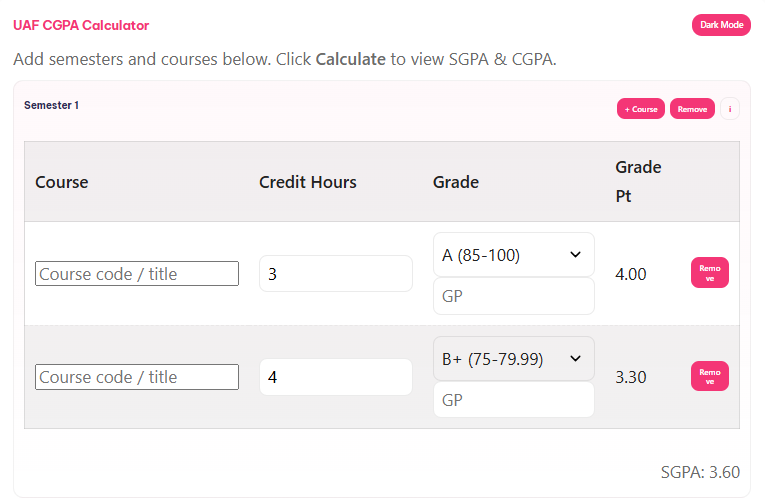
Task: Toggle Dark Mode on
Action: [x=721, y=25]
